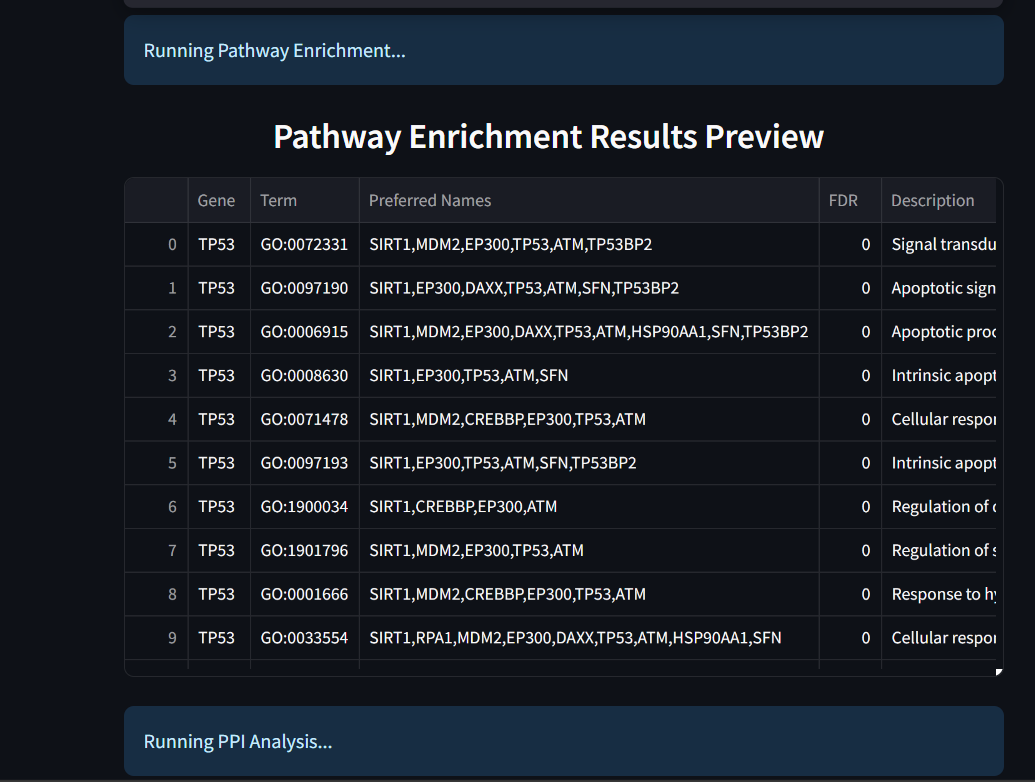Click the 'Apoptotic proc' description cell
The height and width of the screenshot is (782, 1035).
(x=938, y=331)
